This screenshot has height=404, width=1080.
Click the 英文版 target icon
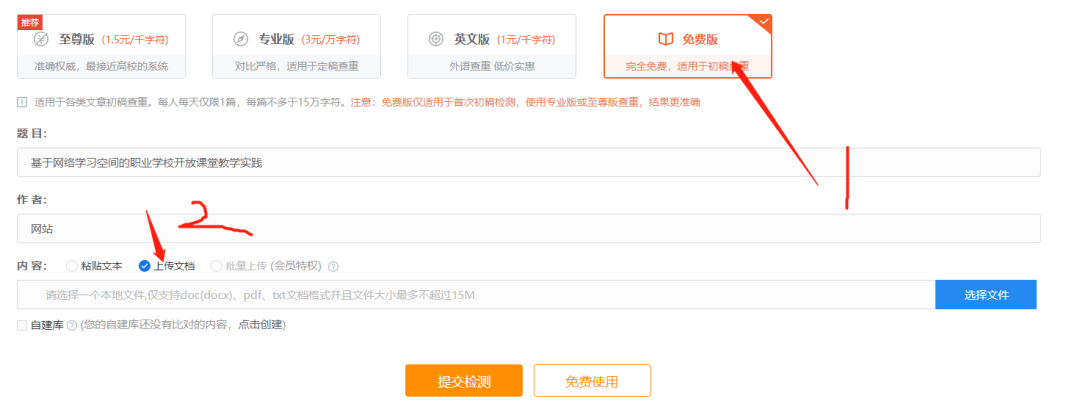[x=436, y=39]
